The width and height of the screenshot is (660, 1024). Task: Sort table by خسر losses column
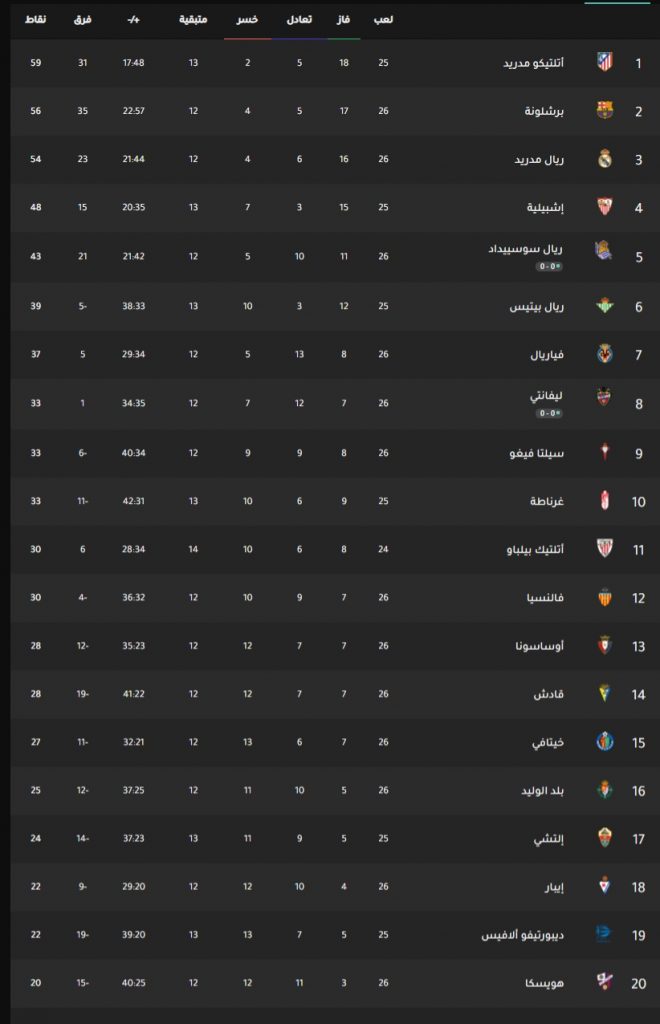click(247, 20)
